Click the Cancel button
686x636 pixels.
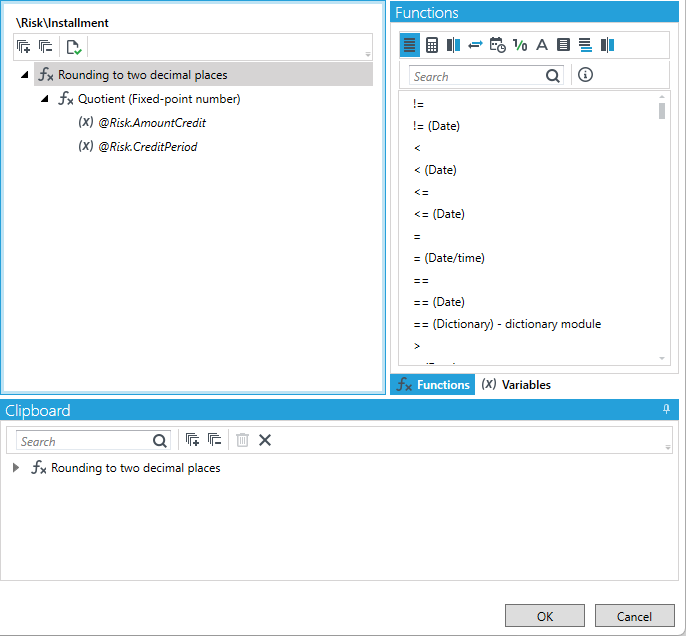tap(634, 616)
